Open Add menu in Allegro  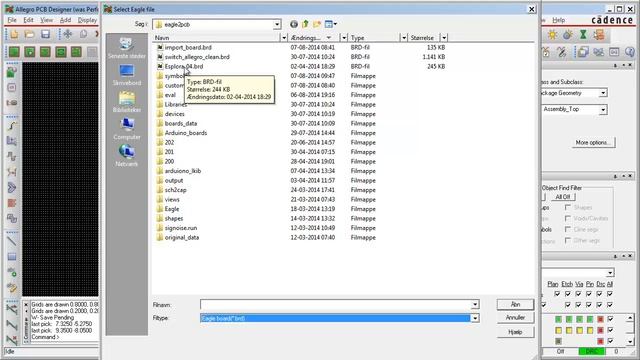(x=65, y=20)
